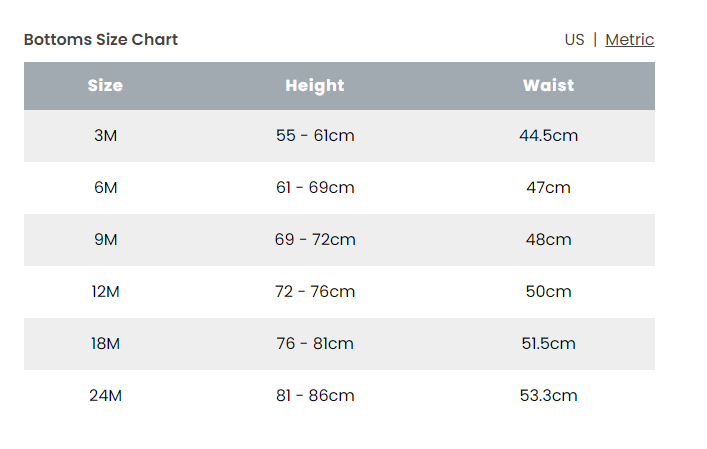Switch the size chart to US units
This screenshot has height=449, width=707.
click(574, 40)
